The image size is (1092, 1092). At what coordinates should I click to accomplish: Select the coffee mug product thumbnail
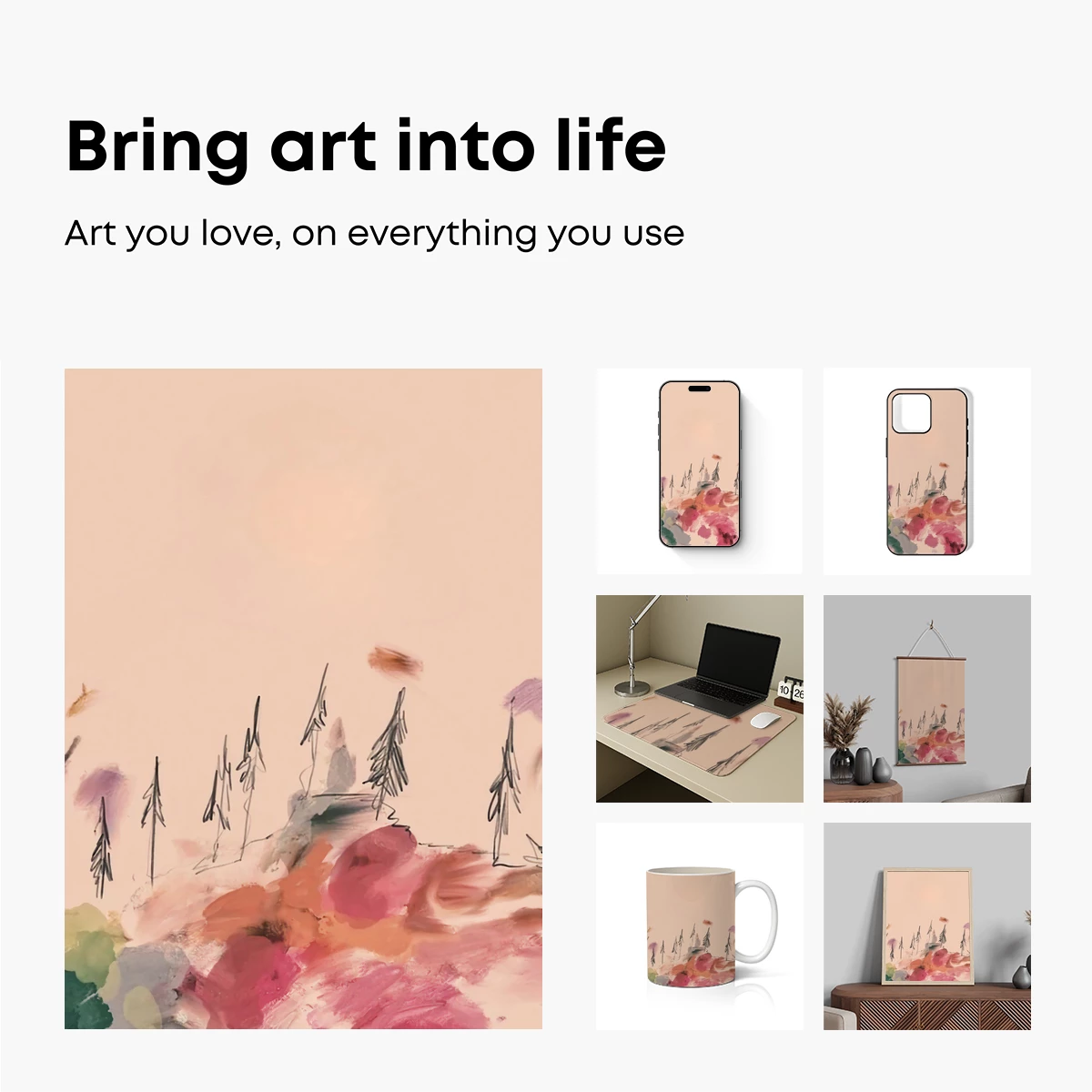click(700, 926)
